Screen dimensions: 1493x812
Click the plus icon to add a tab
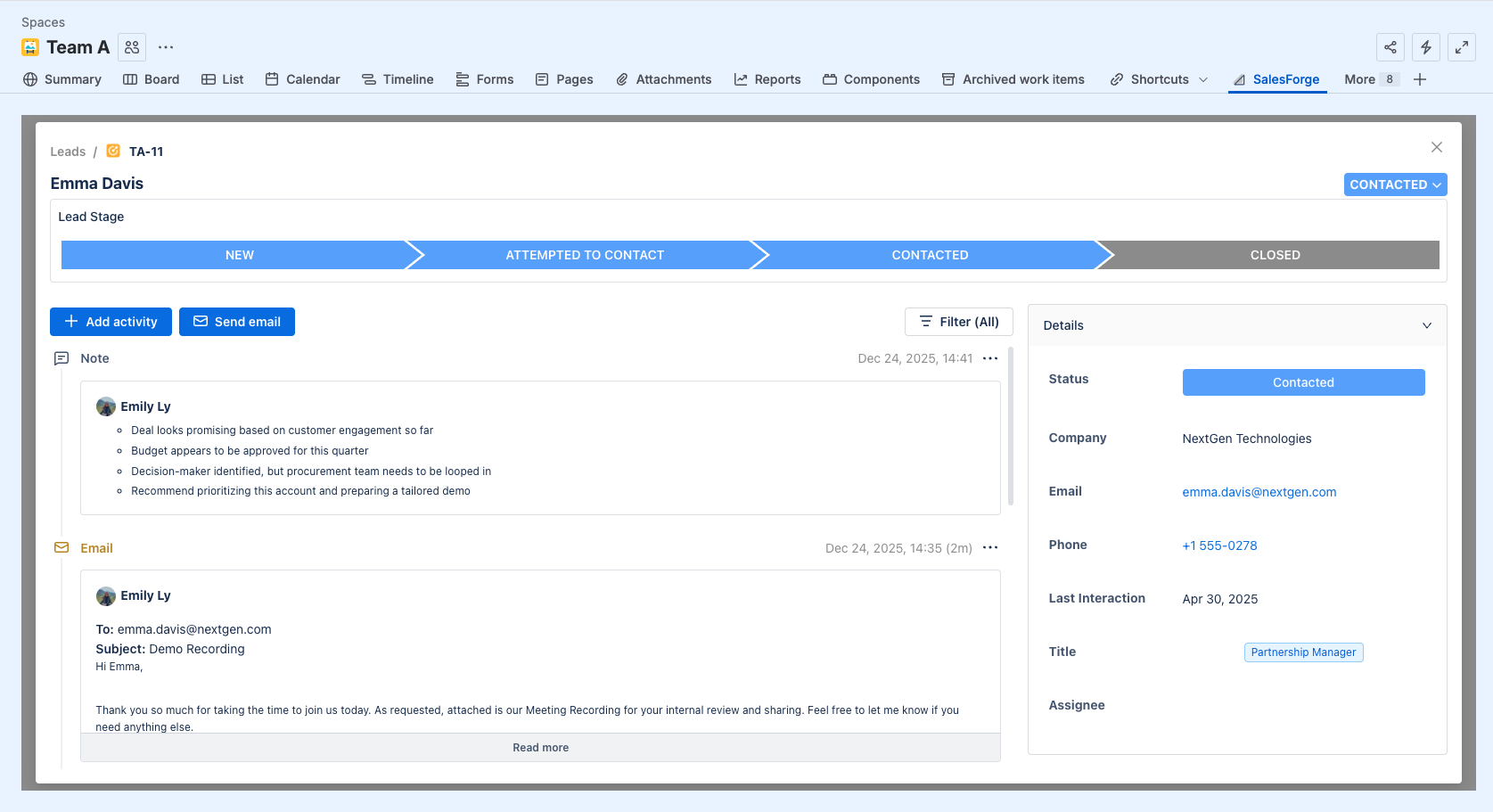pyautogui.click(x=1420, y=79)
